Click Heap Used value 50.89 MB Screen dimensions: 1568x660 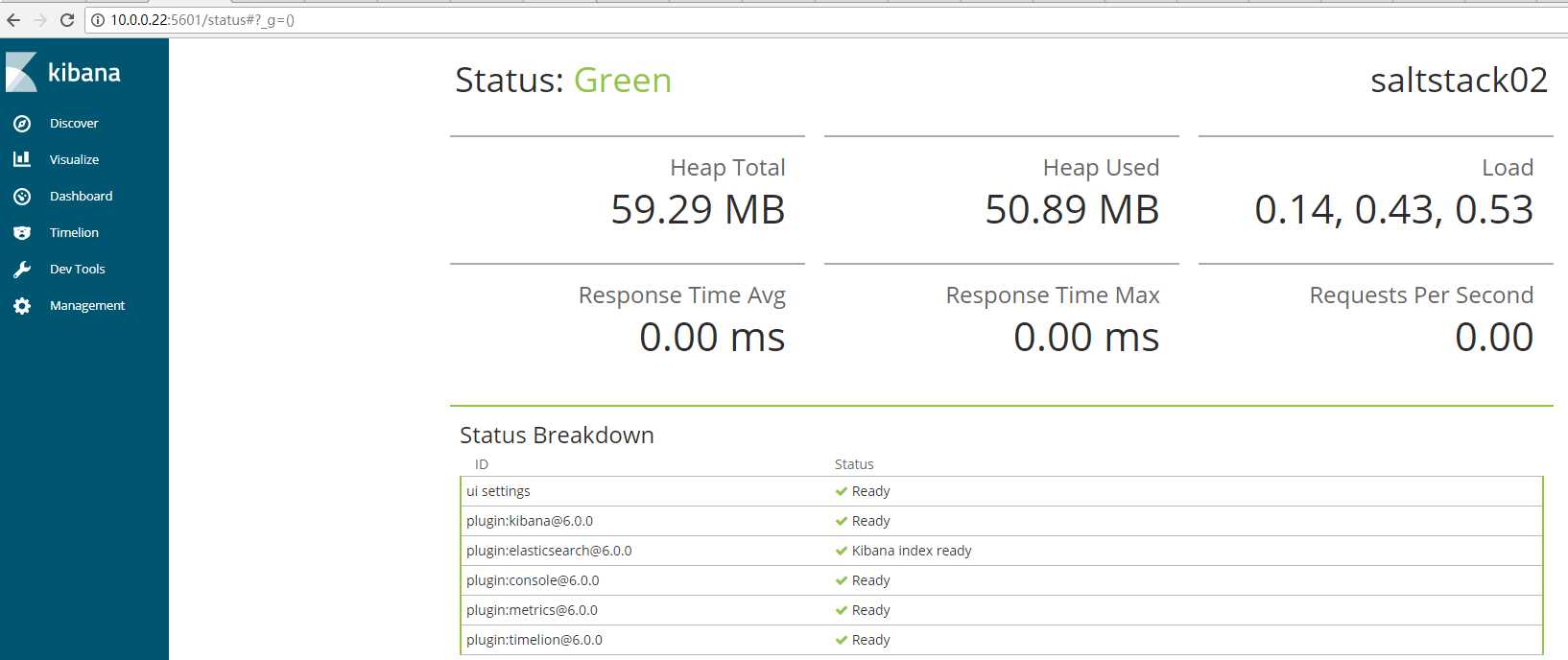tap(1073, 210)
